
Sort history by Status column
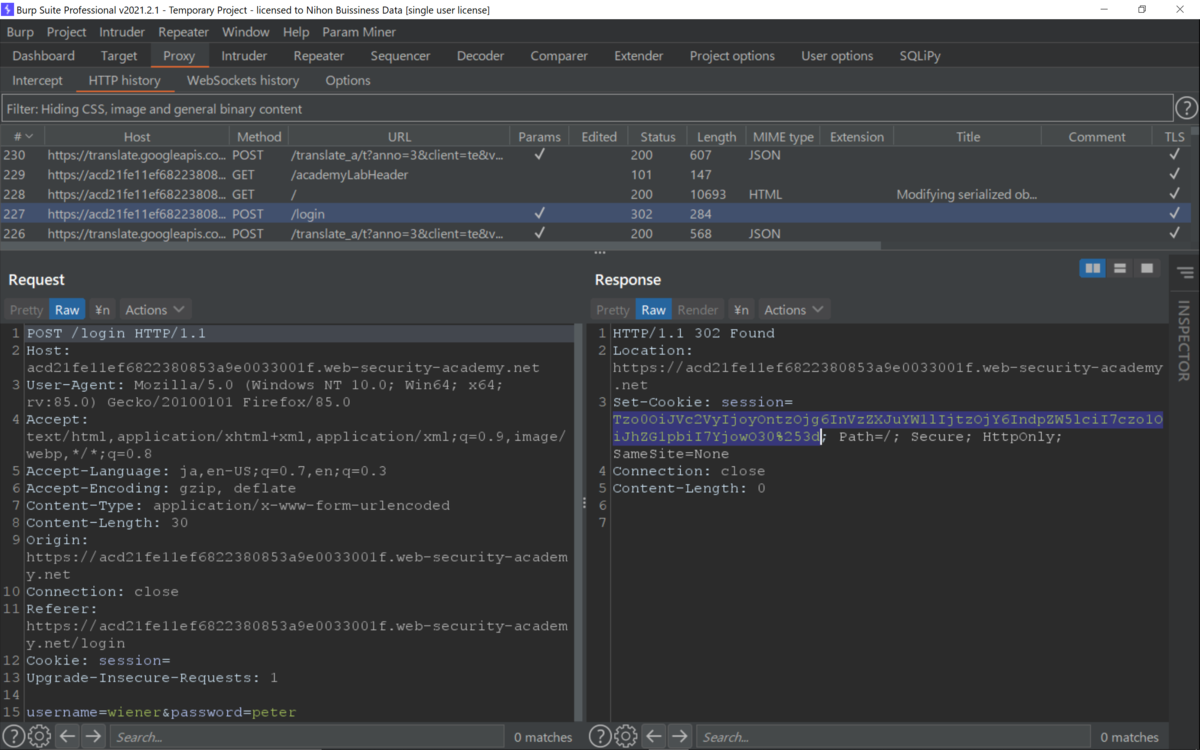[658, 137]
